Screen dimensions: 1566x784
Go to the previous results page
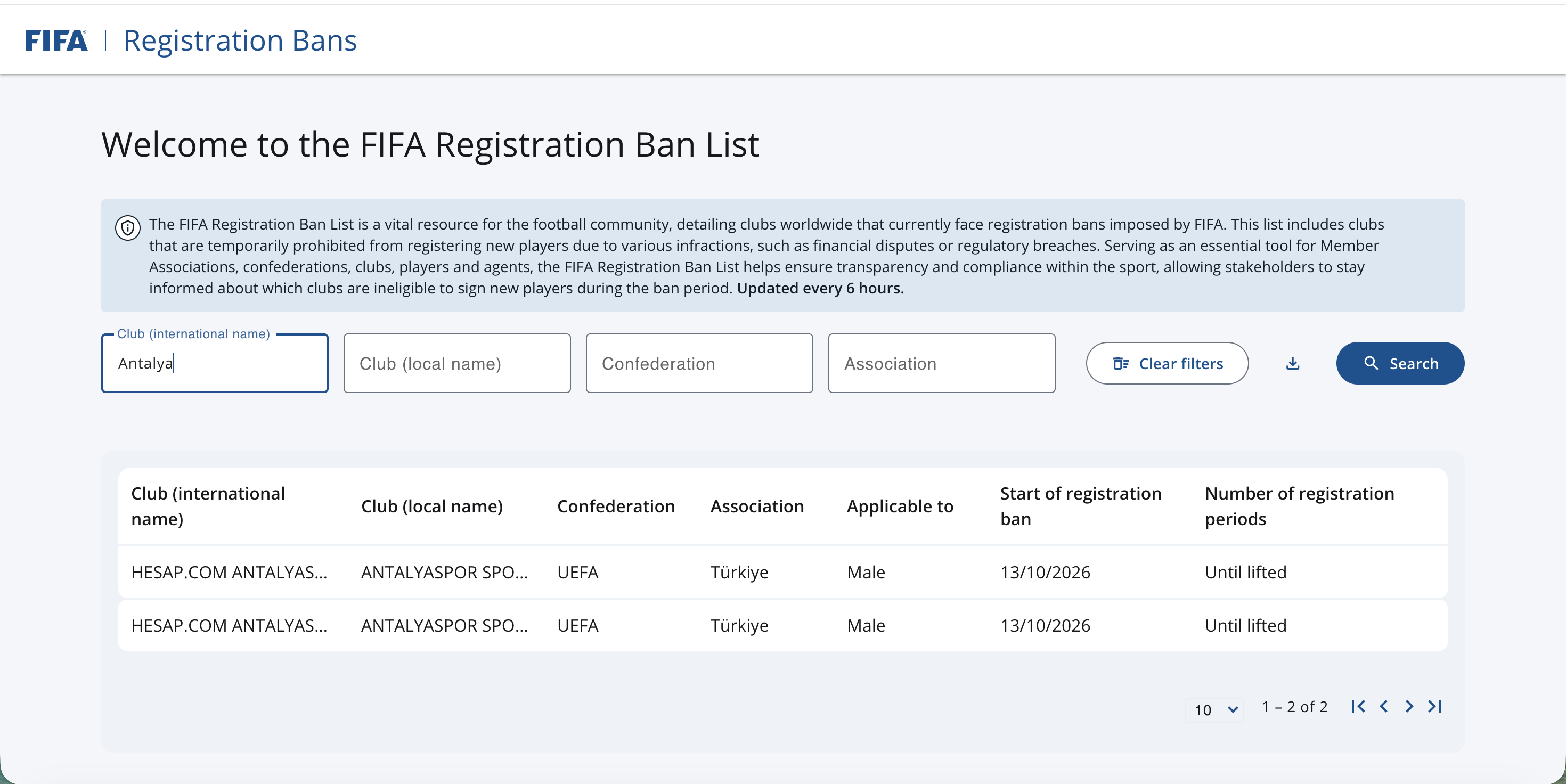click(x=1384, y=706)
